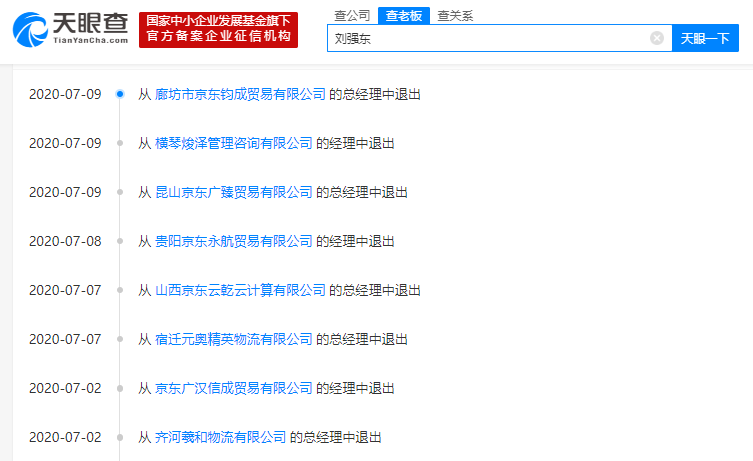Click 的总经理中退出 text after 山西京东云乾云计算

coord(375,290)
